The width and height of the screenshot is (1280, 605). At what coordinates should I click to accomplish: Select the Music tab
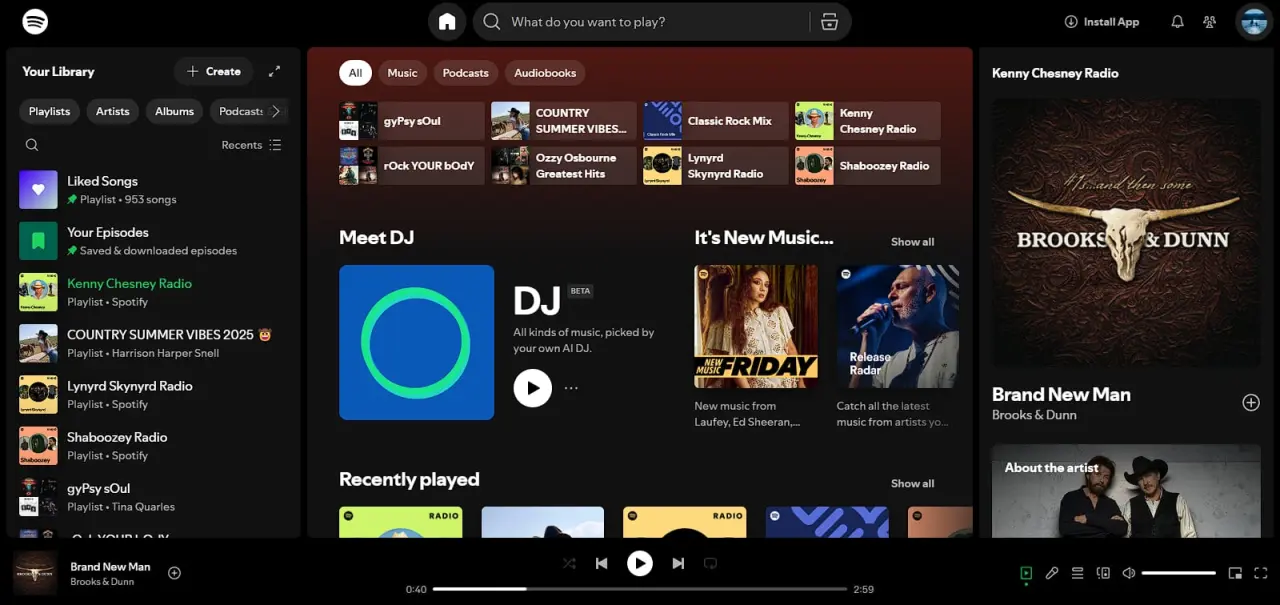tap(402, 73)
